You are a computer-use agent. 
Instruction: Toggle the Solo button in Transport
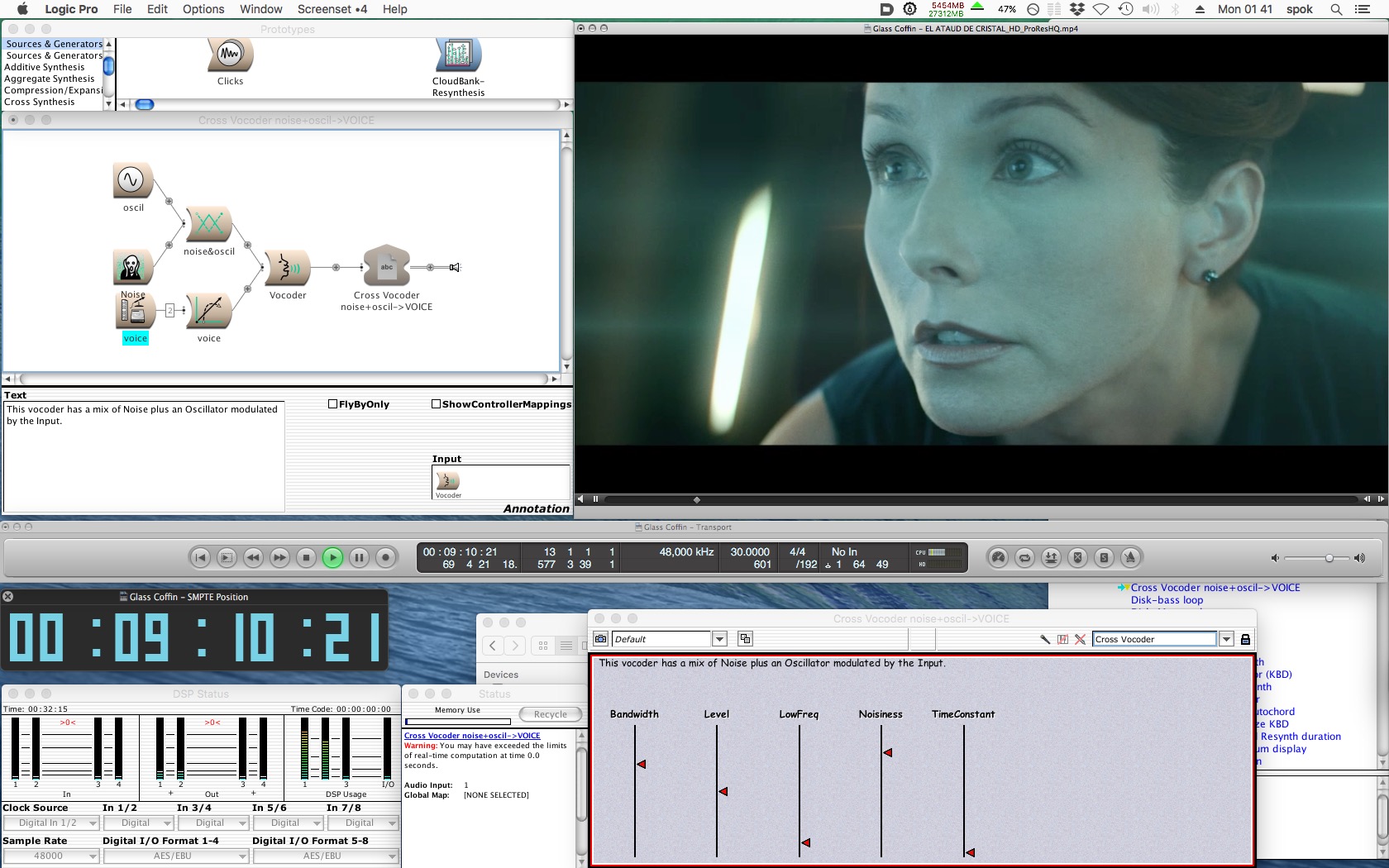[1104, 557]
